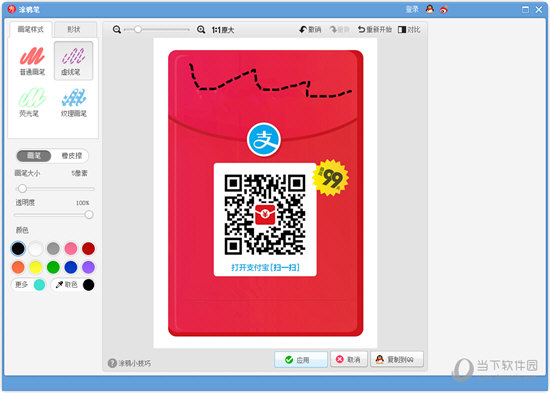
Task: Click the login (登录) link
Action: pos(412,9)
